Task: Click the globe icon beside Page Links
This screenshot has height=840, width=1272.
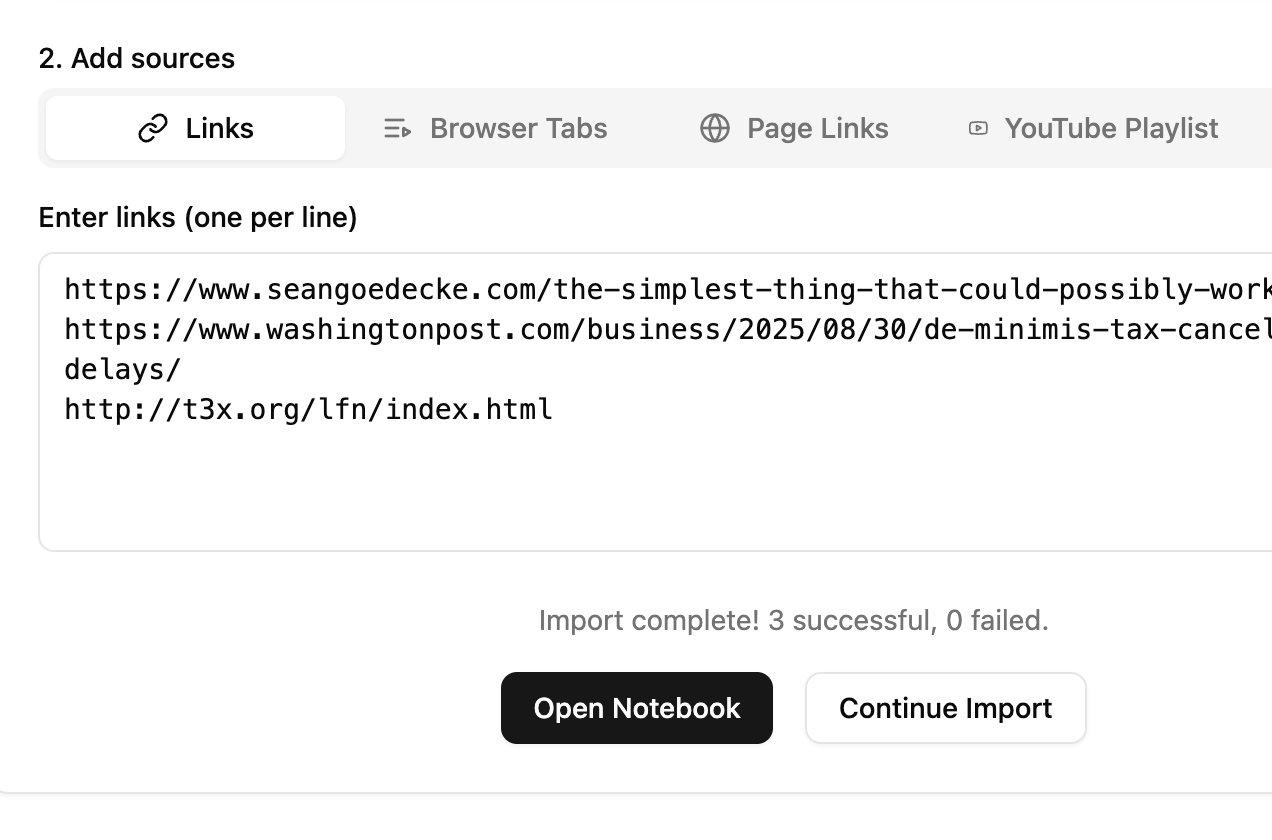Action: (x=714, y=129)
